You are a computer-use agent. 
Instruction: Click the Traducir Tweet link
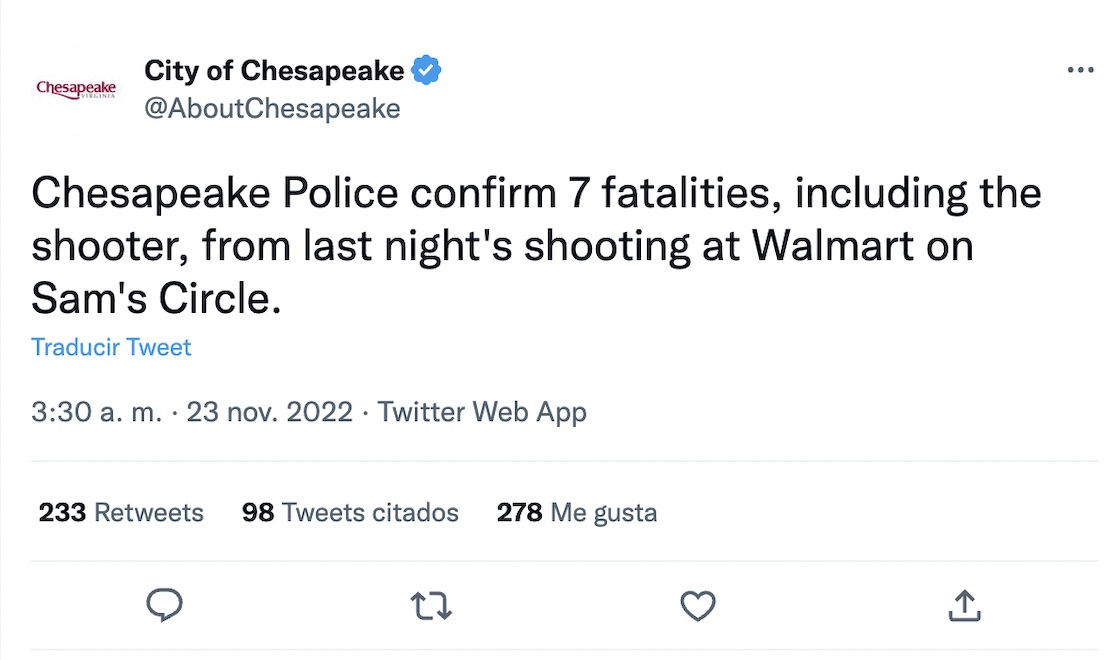tap(111, 347)
